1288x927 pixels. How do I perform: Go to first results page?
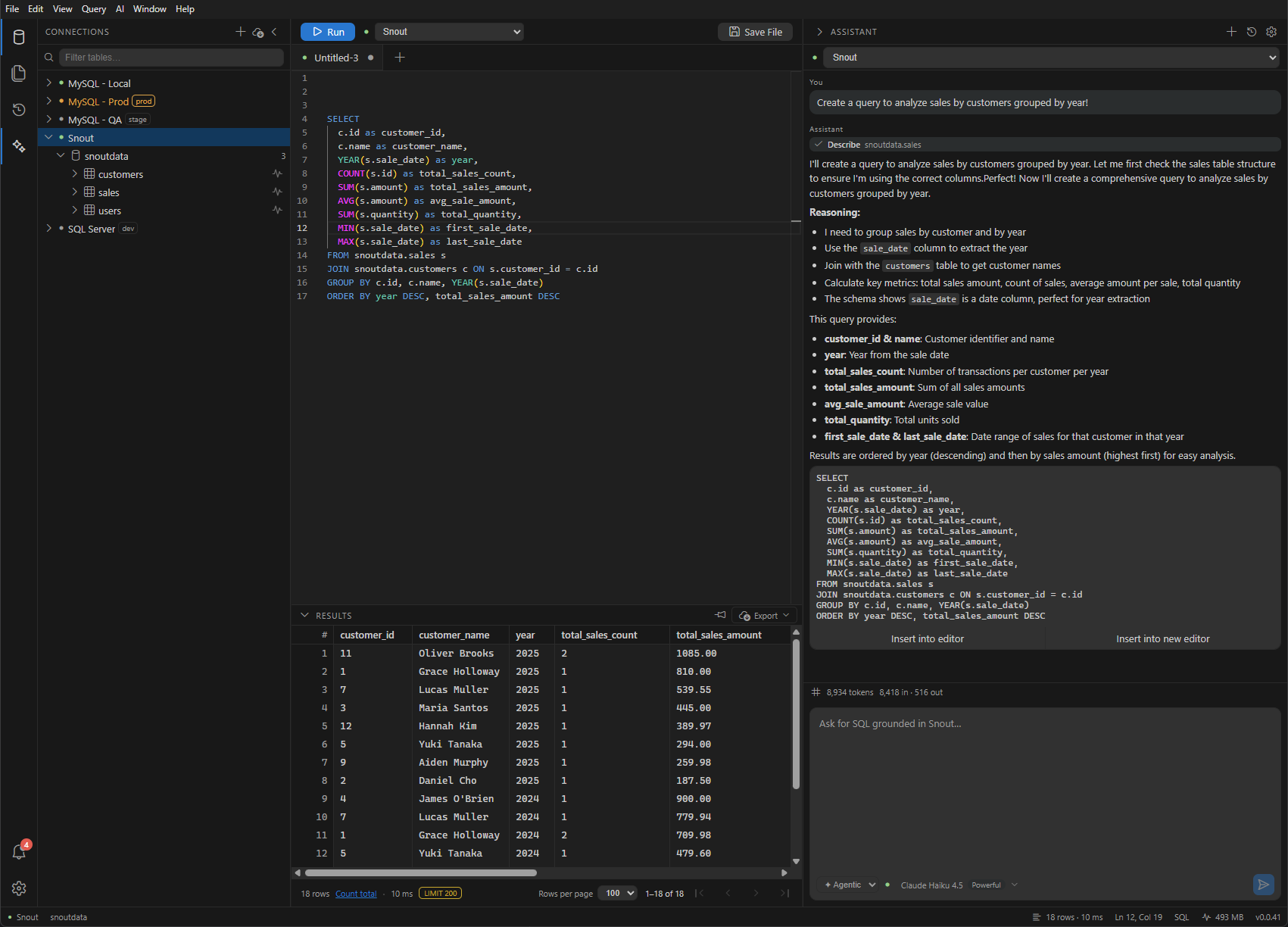point(700,893)
